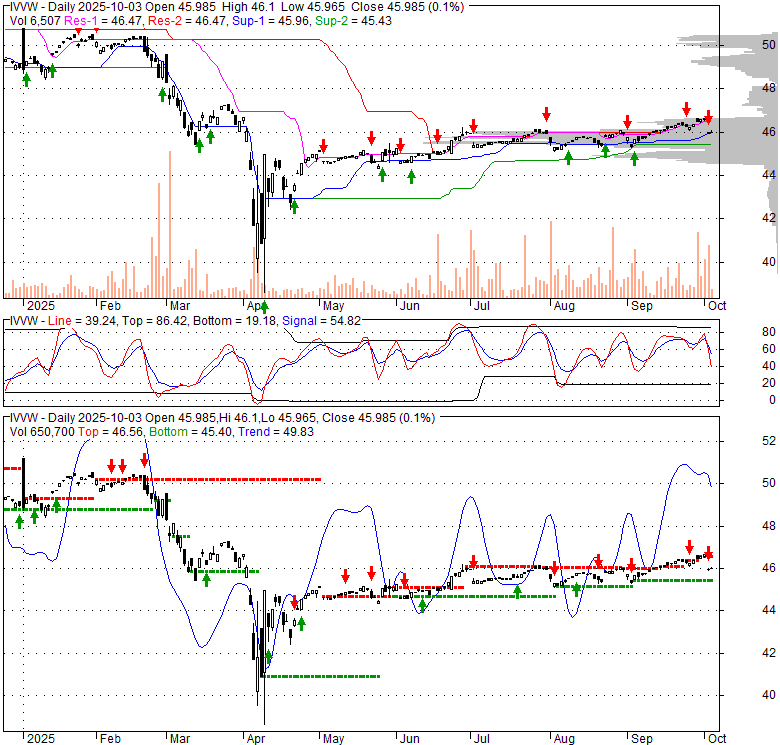Click the 'Bottom = 19.18' oscillator label
The height and width of the screenshot is (745, 780).
click(x=234, y=321)
